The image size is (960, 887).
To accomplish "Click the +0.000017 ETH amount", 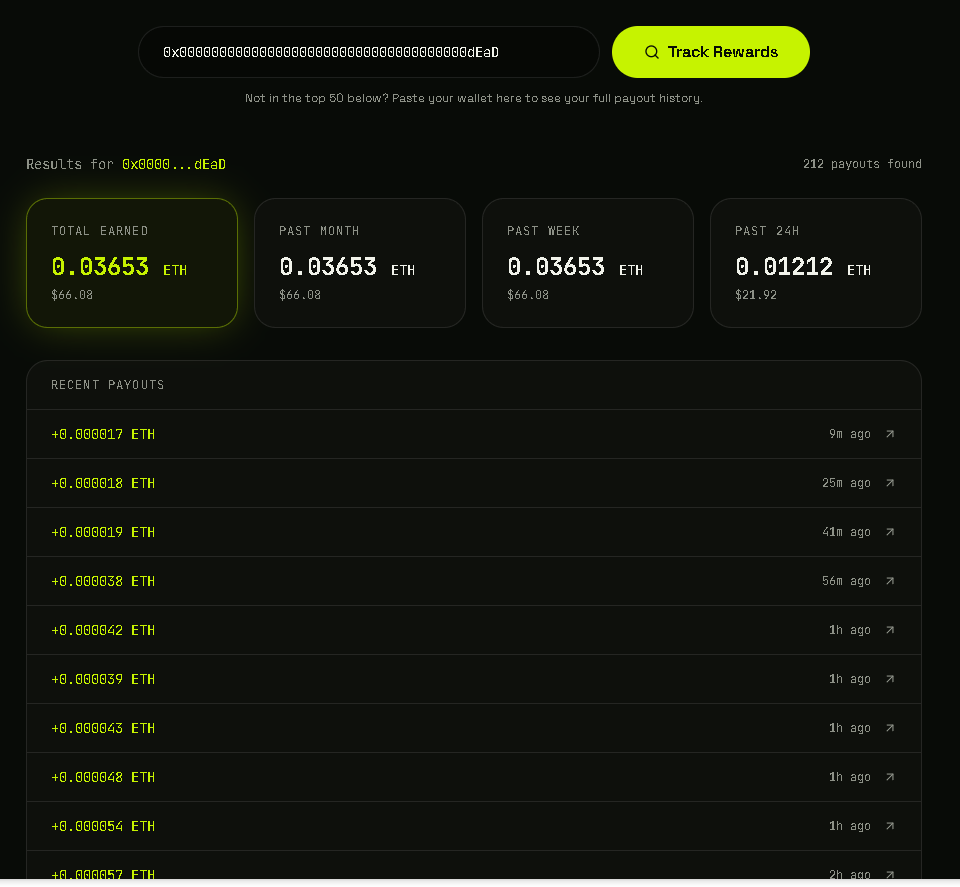I will click(x=103, y=434).
